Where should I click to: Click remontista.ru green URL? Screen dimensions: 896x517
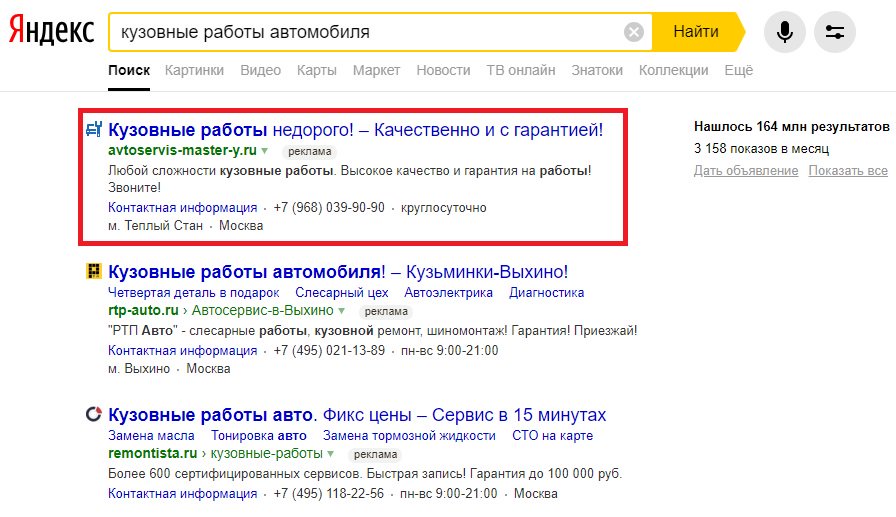pos(153,453)
